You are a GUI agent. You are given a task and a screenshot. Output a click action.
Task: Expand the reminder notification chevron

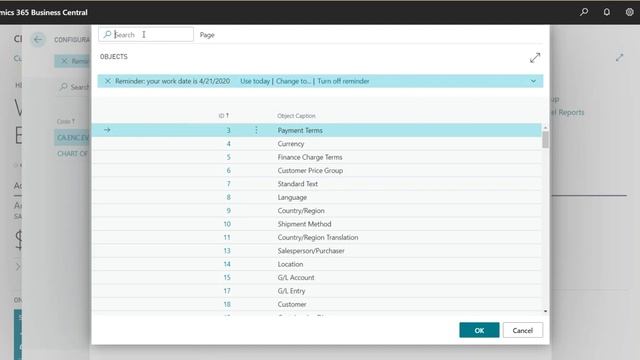pyautogui.click(x=533, y=81)
